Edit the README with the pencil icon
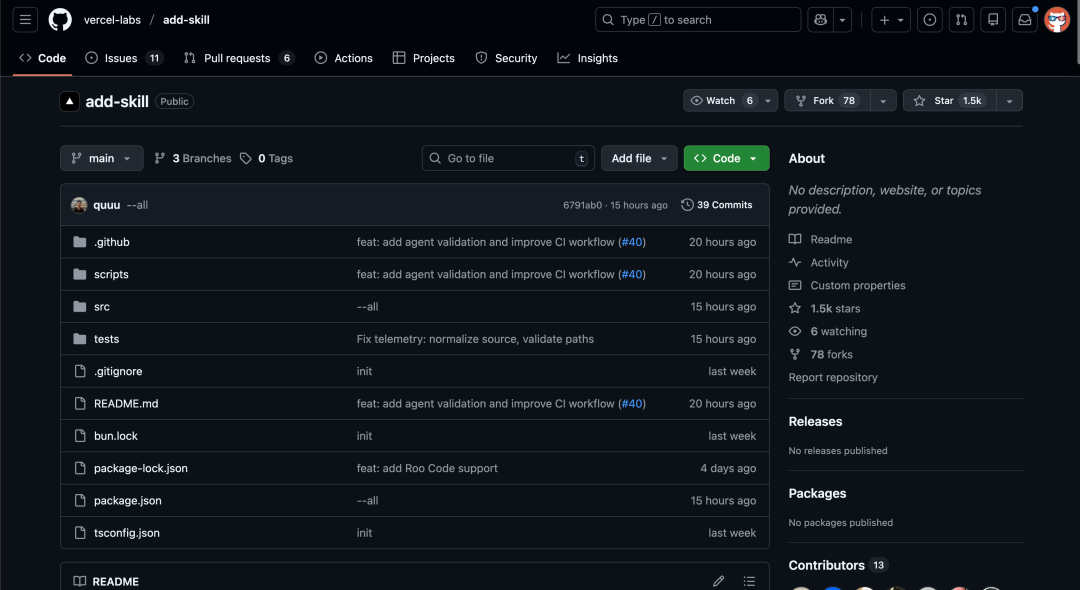This screenshot has width=1080, height=590. pos(718,580)
